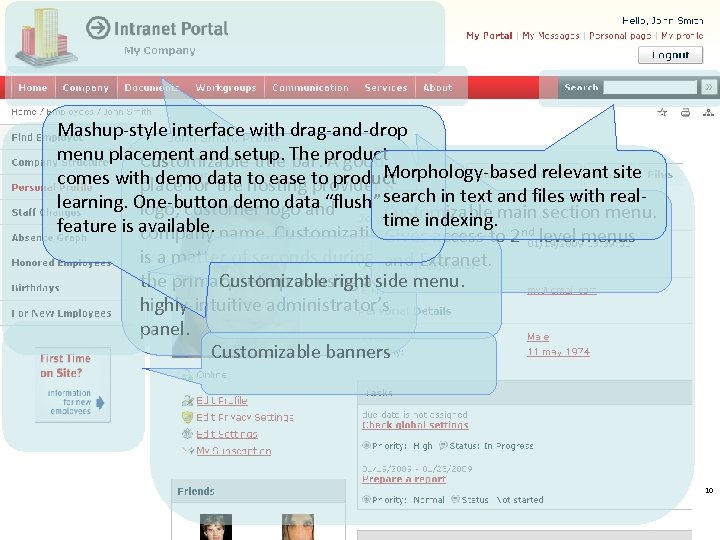Click the company building logo image

pyautogui.click(x=45, y=38)
